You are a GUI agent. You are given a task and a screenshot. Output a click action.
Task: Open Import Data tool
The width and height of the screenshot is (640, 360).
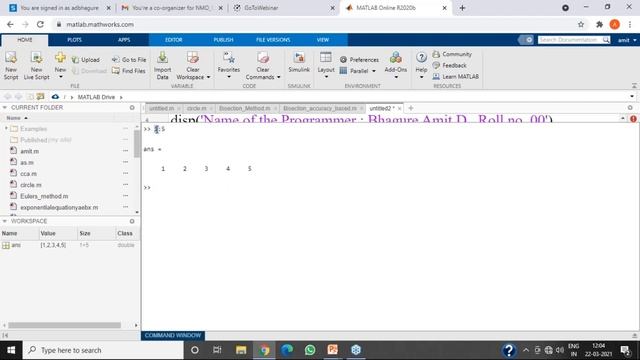(x=162, y=65)
